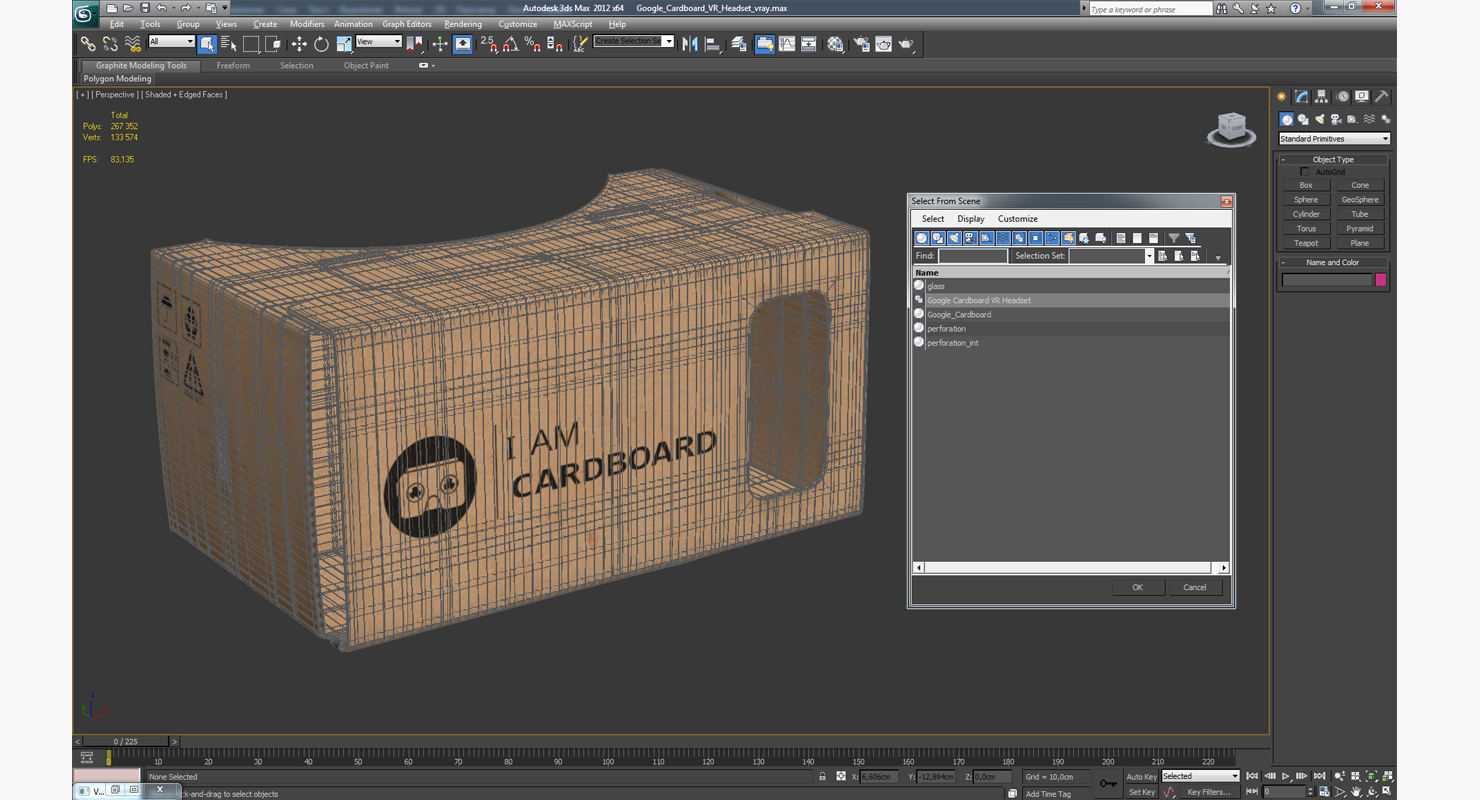Toggle Display Shapes filter in Select From Scene
The image size is (1480, 800).
pos(938,238)
